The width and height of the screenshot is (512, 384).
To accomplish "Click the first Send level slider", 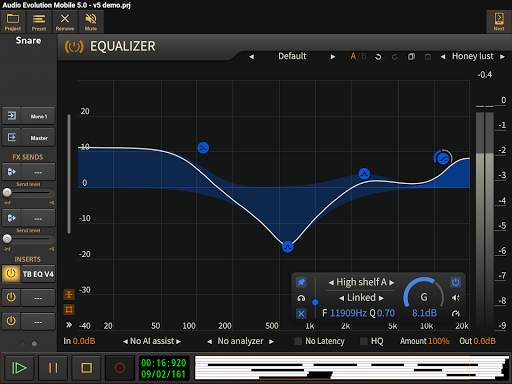I will [x=28, y=192].
